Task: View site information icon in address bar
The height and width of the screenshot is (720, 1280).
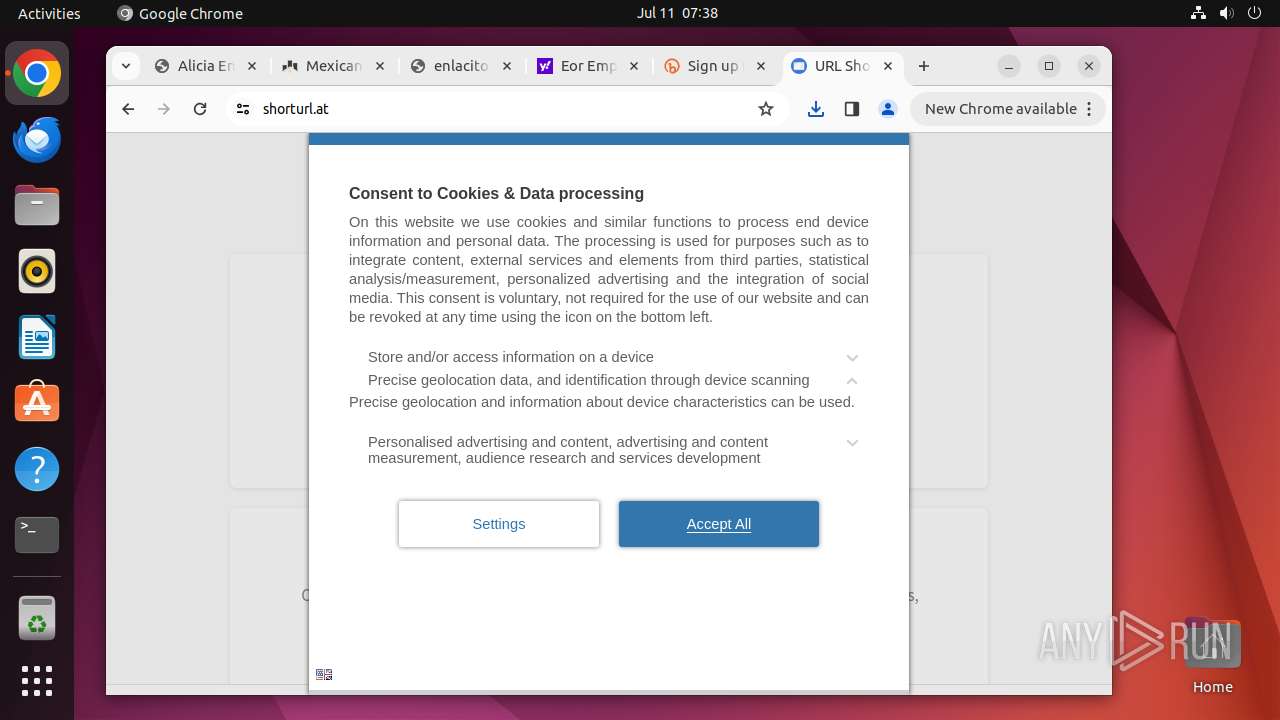Action: point(243,109)
